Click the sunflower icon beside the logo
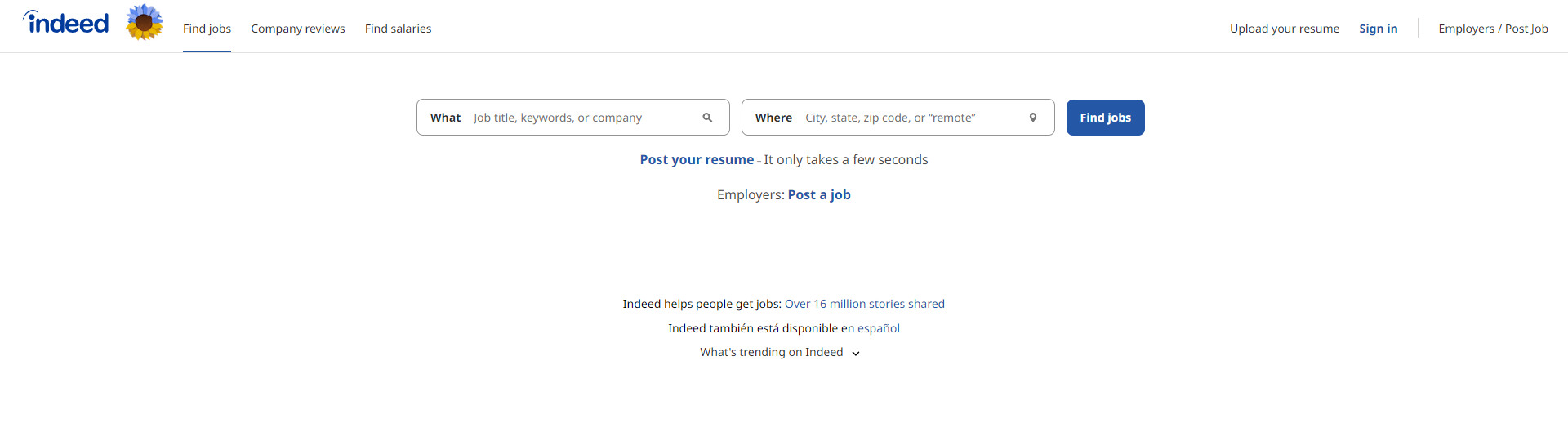 tap(145, 22)
